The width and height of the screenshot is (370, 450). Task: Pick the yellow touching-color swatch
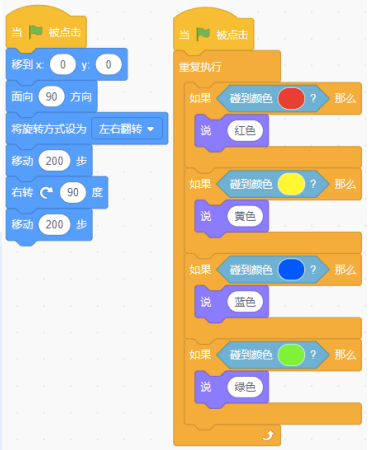click(x=291, y=184)
